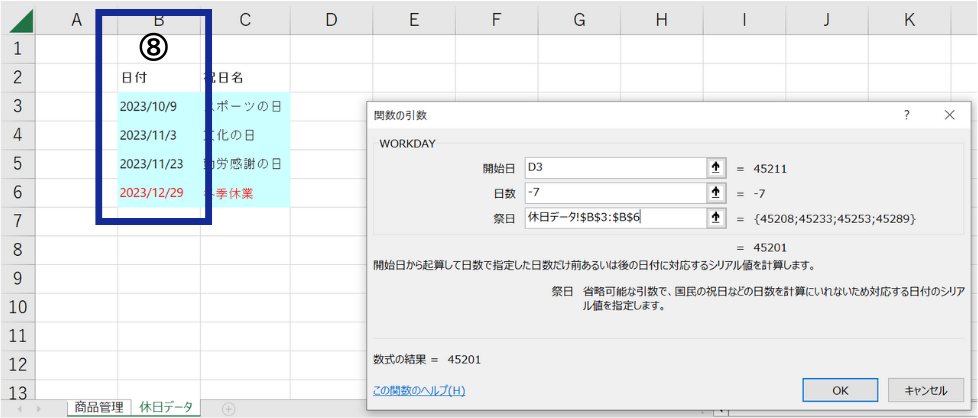Click the dialog help question mark
The height and width of the screenshot is (418, 978).
pos(906,115)
